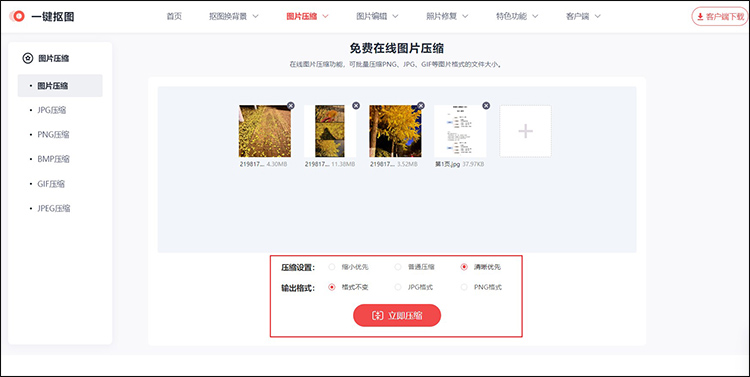Select PNG格式 output format
The width and height of the screenshot is (750, 377).
coord(464,288)
